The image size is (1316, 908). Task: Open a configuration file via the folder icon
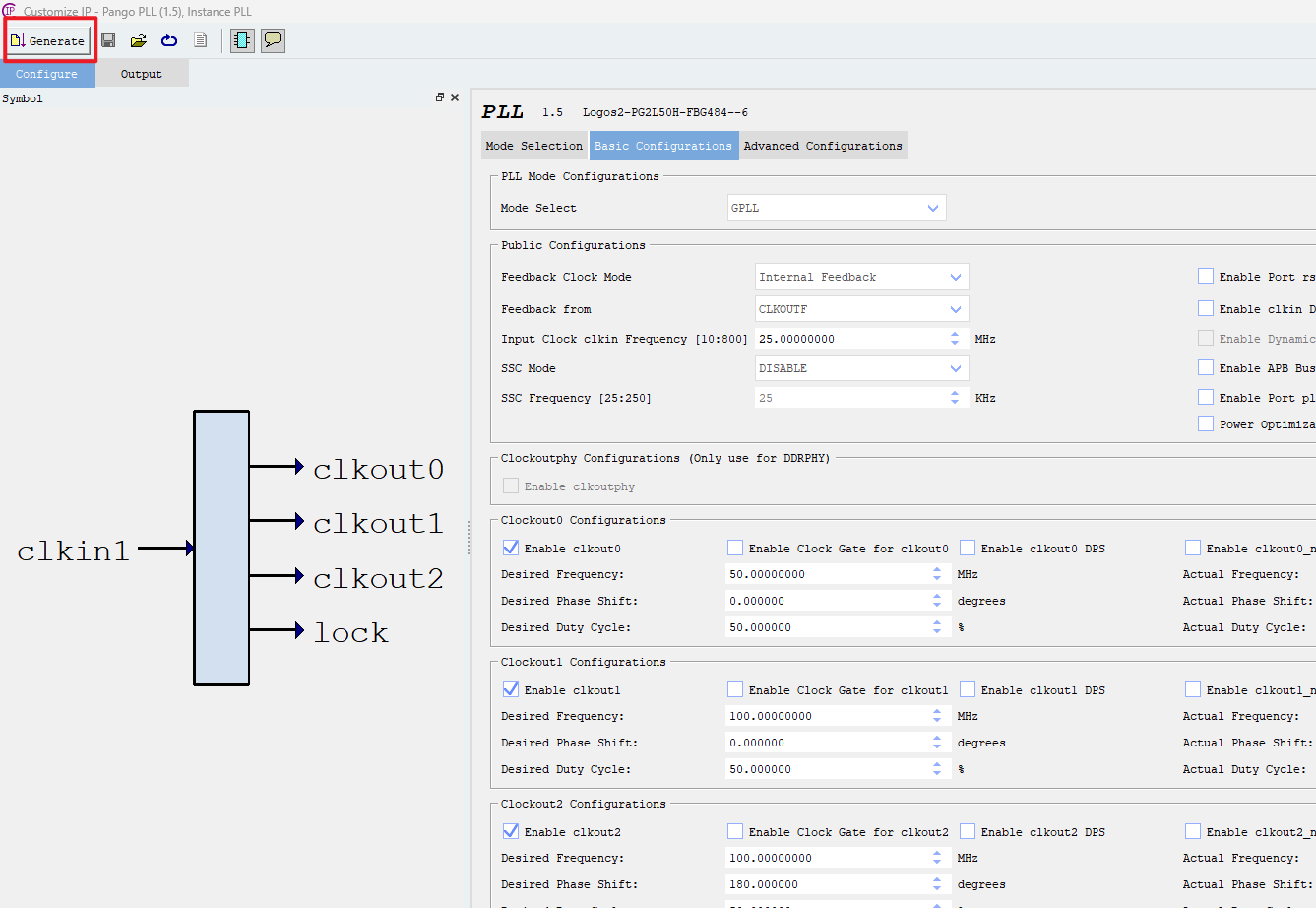tap(138, 40)
